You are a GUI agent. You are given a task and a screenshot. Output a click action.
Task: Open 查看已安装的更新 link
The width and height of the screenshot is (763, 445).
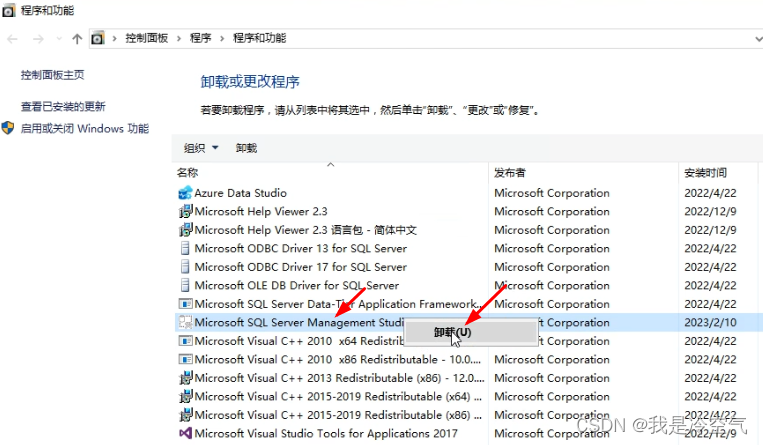click(x=63, y=107)
